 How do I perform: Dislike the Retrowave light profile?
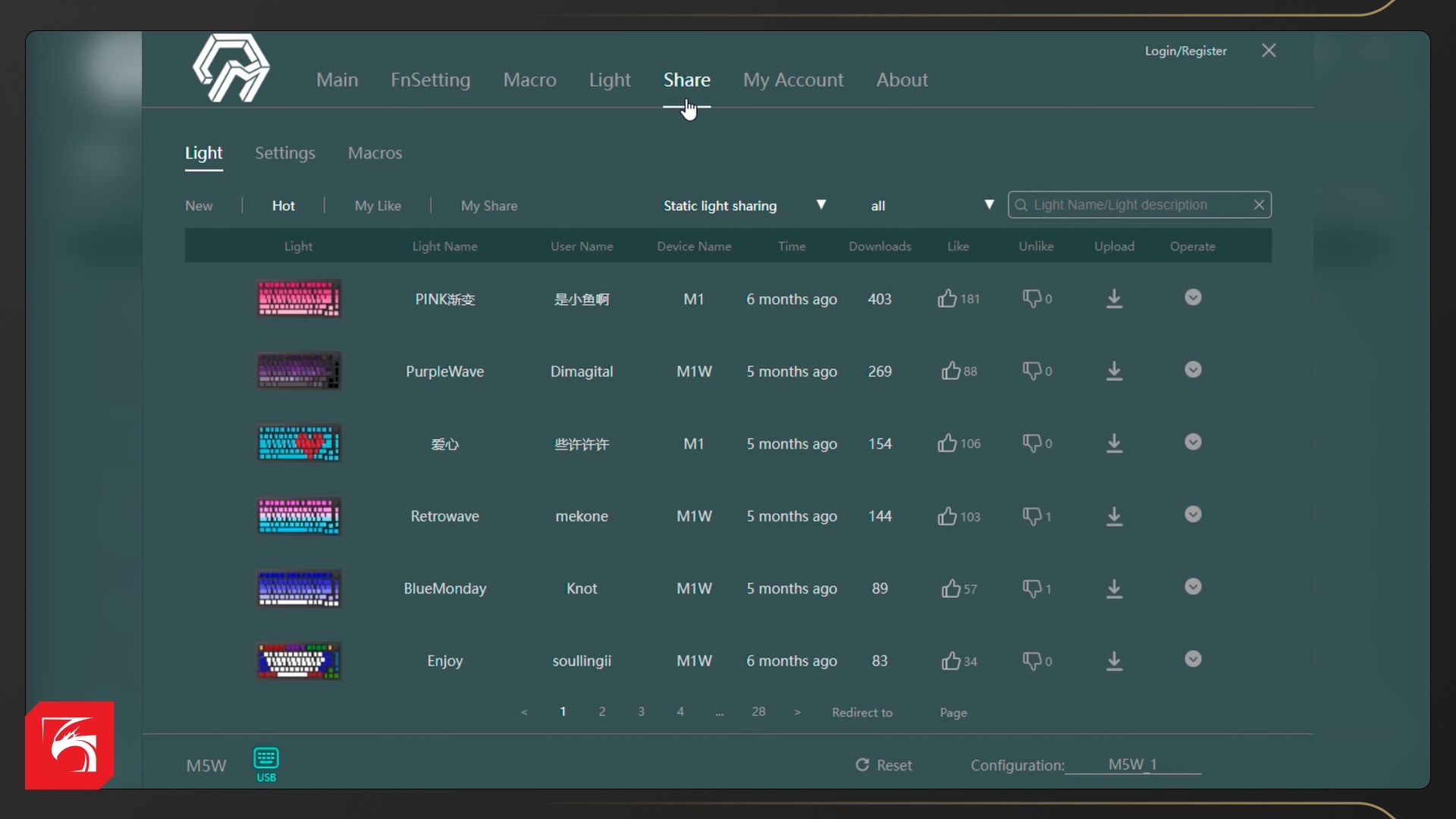coord(1031,516)
